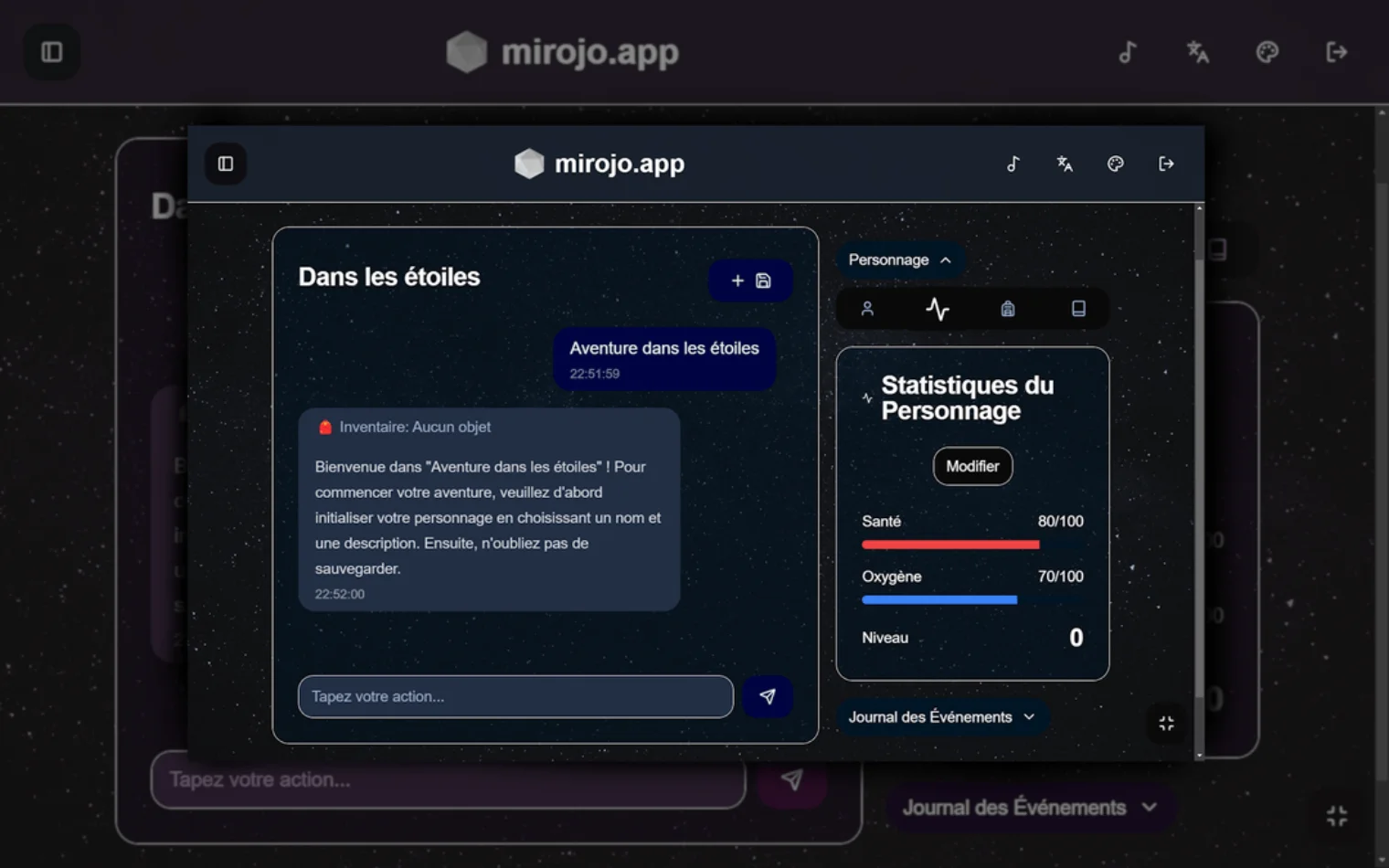Click the welcome message beginning 'Bienvenue dans'
1389x868 pixels.
(x=488, y=517)
